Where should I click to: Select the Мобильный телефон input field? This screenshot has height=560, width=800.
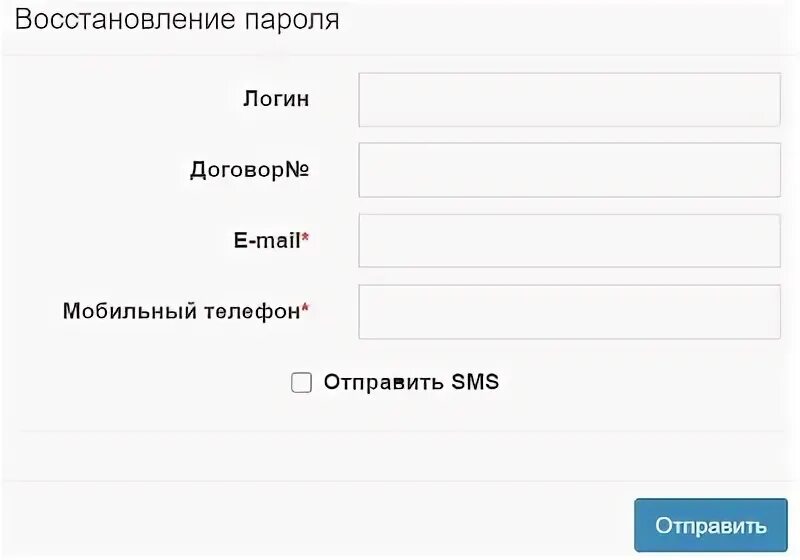[x=569, y=312]
